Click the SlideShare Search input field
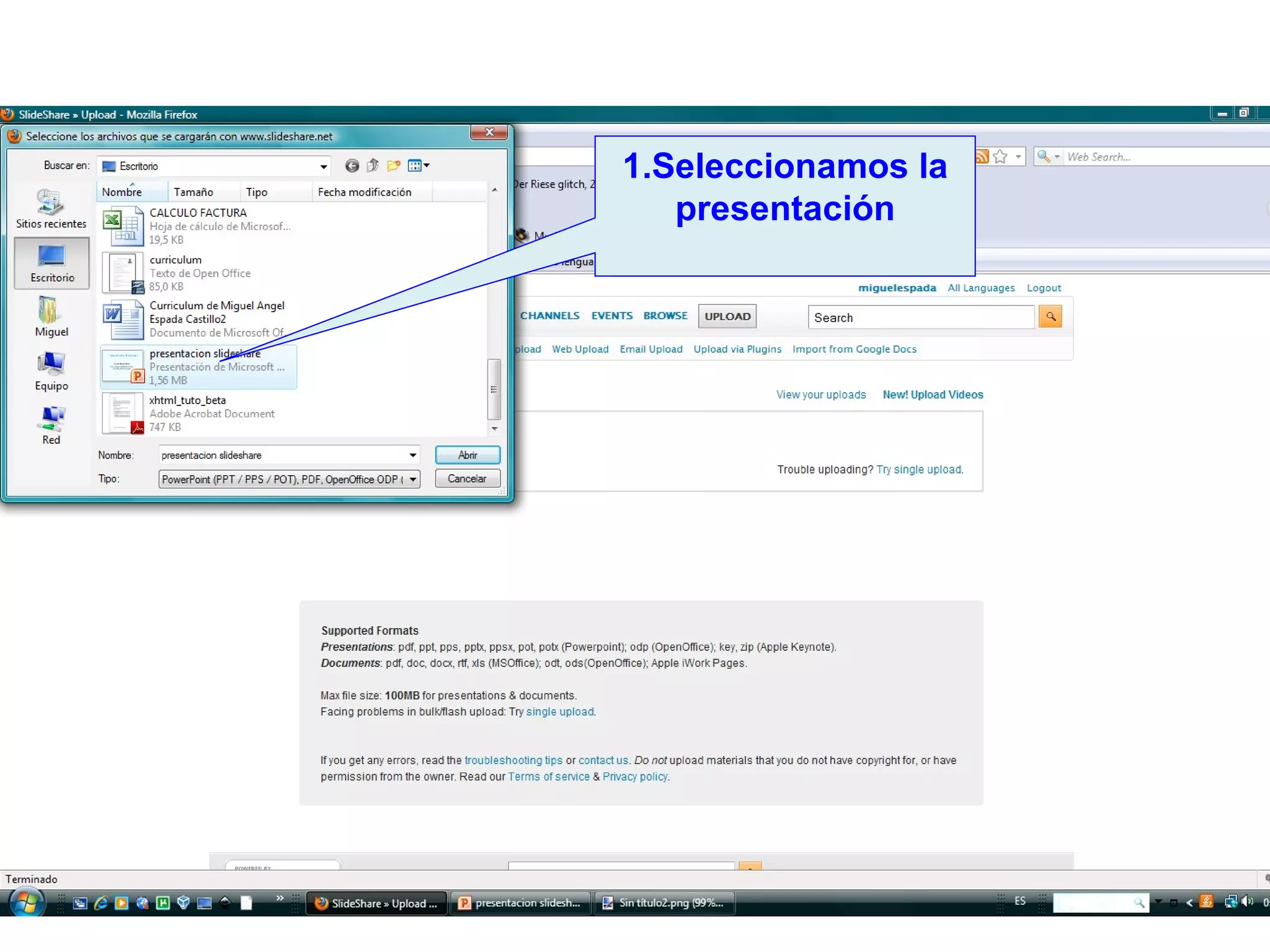 pos(921,317)
